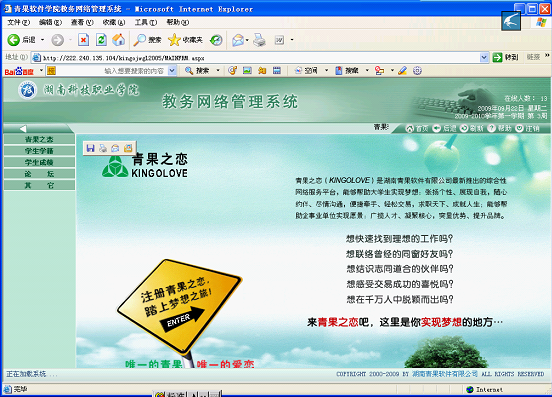Select 学生学籍 in the left sidebar
552x397 pixels.
[39, 151]
